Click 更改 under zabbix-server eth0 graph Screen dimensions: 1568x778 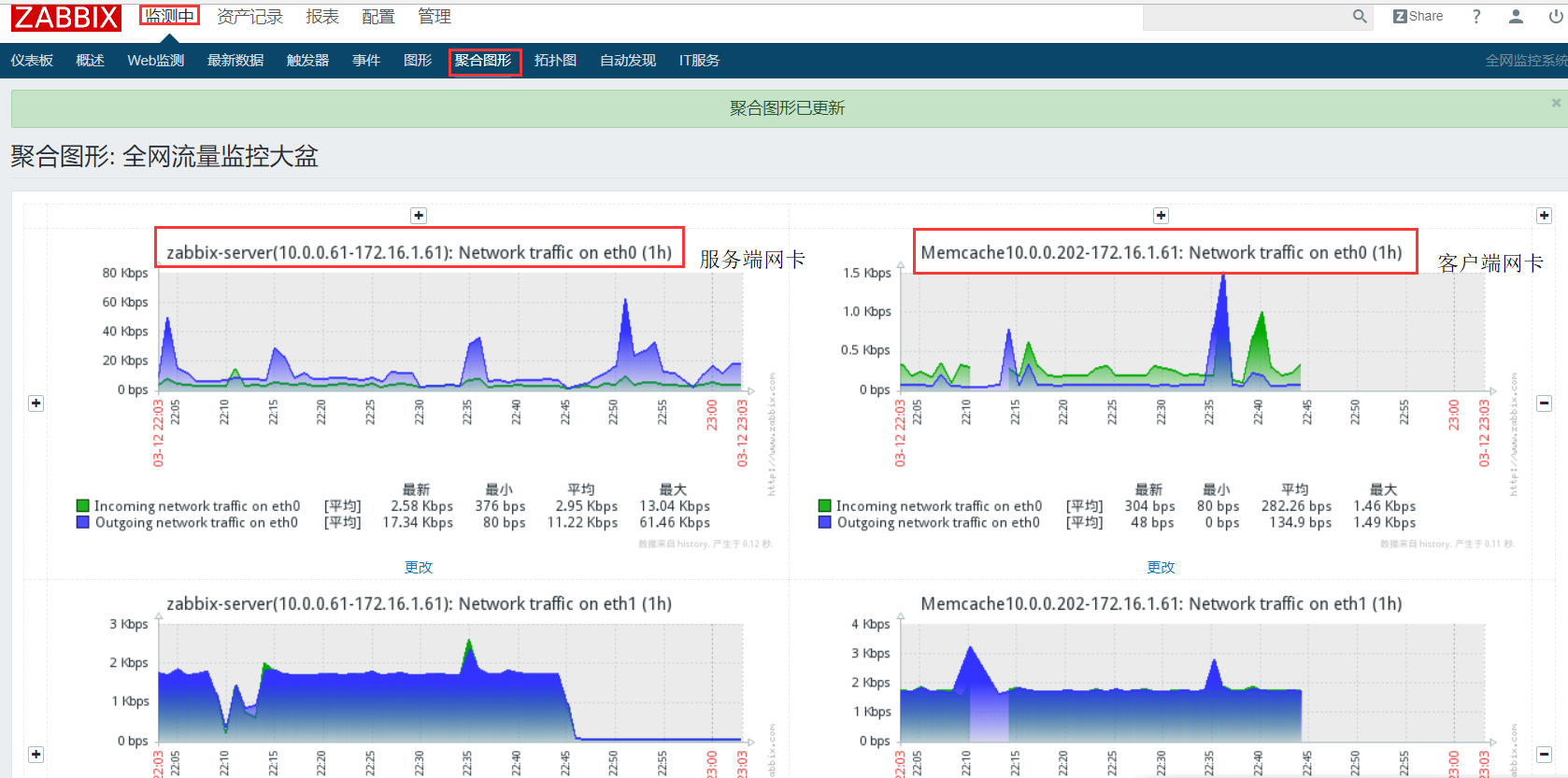pos(419,567)
